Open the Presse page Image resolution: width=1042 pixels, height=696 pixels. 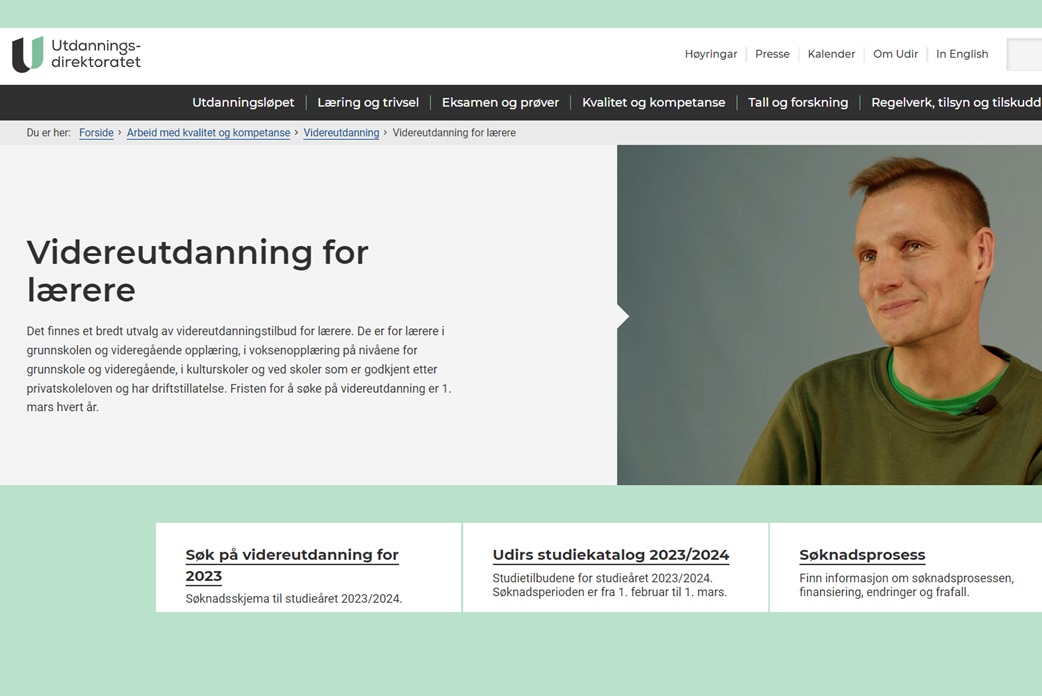pos(772,54)
